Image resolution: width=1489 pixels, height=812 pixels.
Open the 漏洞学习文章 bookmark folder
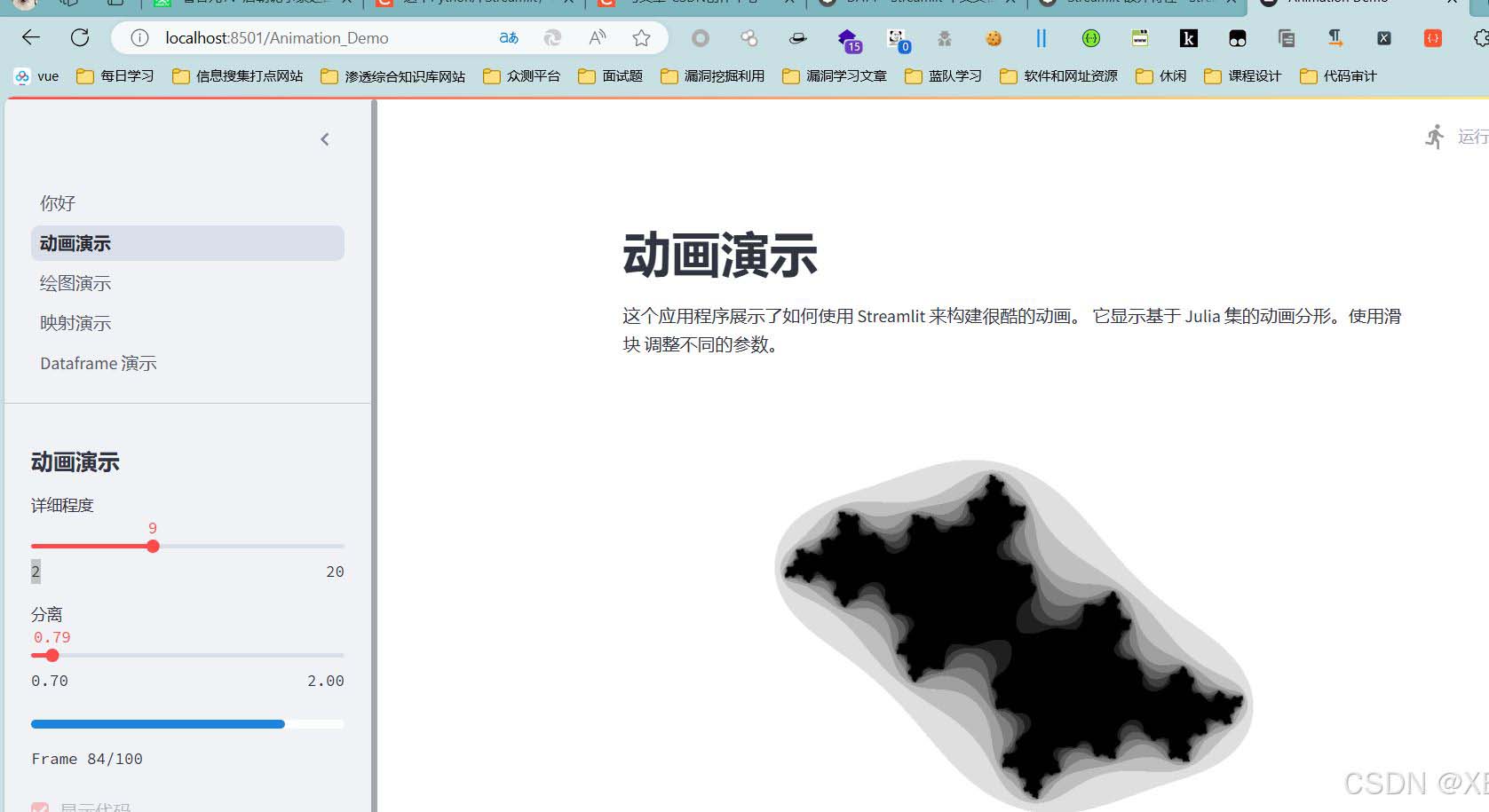click(835, 76)
